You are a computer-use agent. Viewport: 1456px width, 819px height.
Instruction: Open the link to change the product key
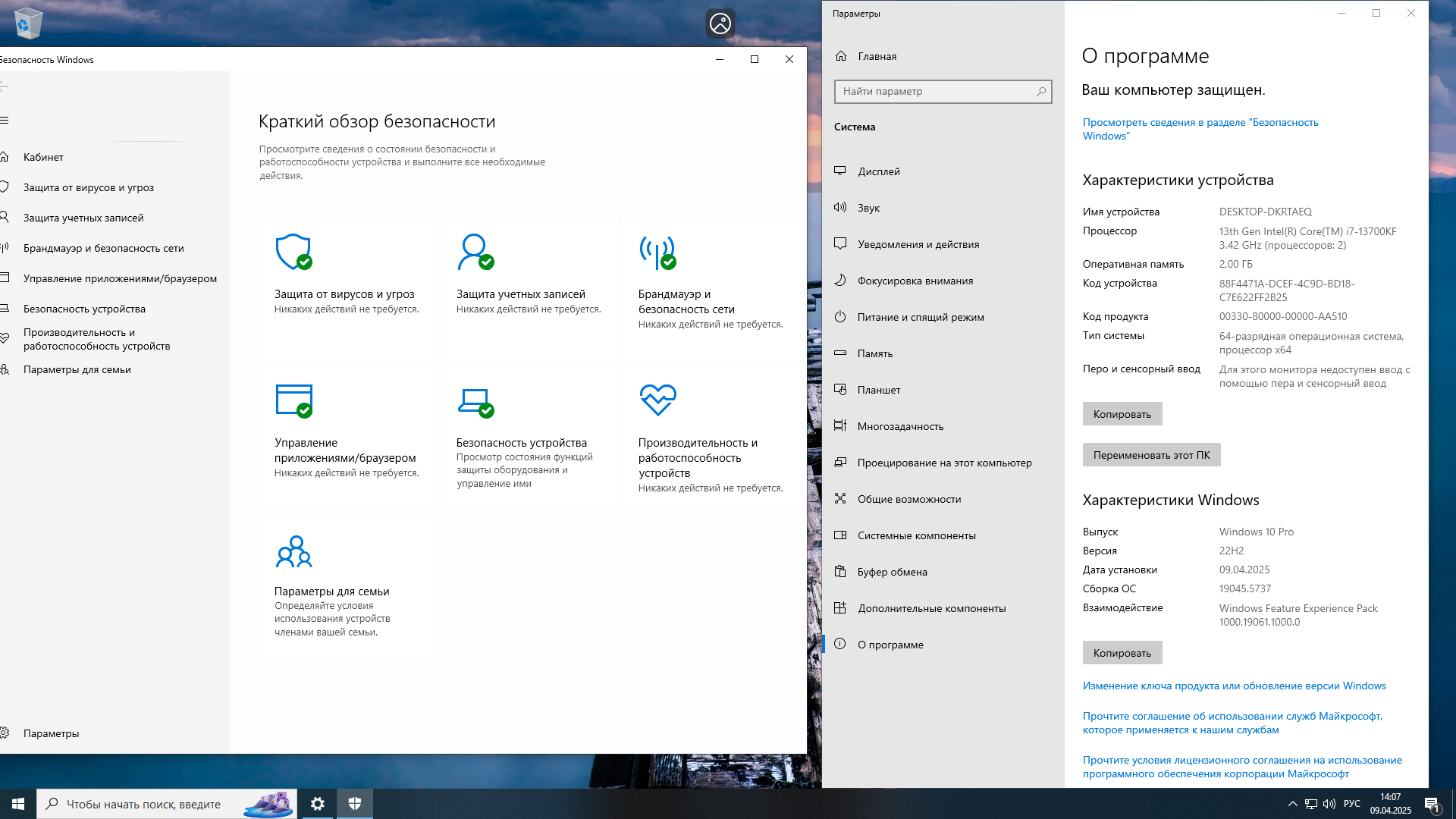point(1234,686)
